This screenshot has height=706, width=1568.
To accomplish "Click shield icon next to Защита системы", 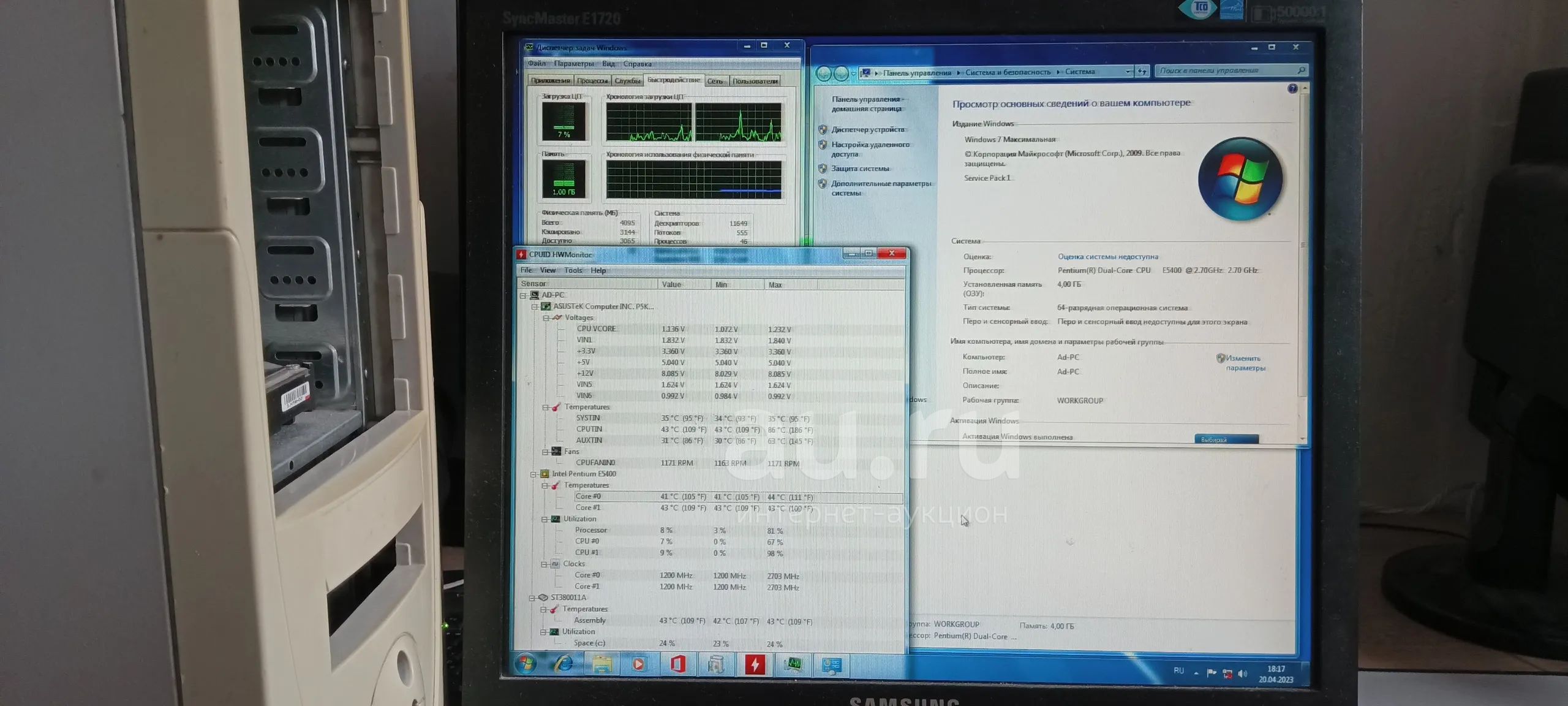I will (823, 169).
